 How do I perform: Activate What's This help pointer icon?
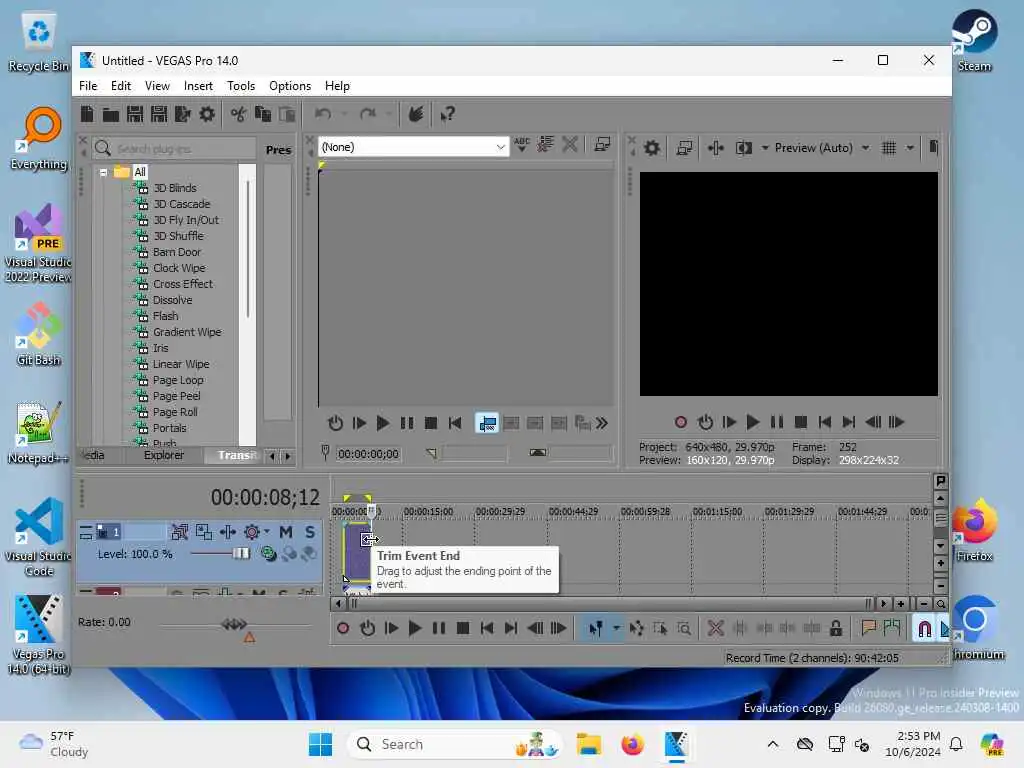tap(447, 114)
